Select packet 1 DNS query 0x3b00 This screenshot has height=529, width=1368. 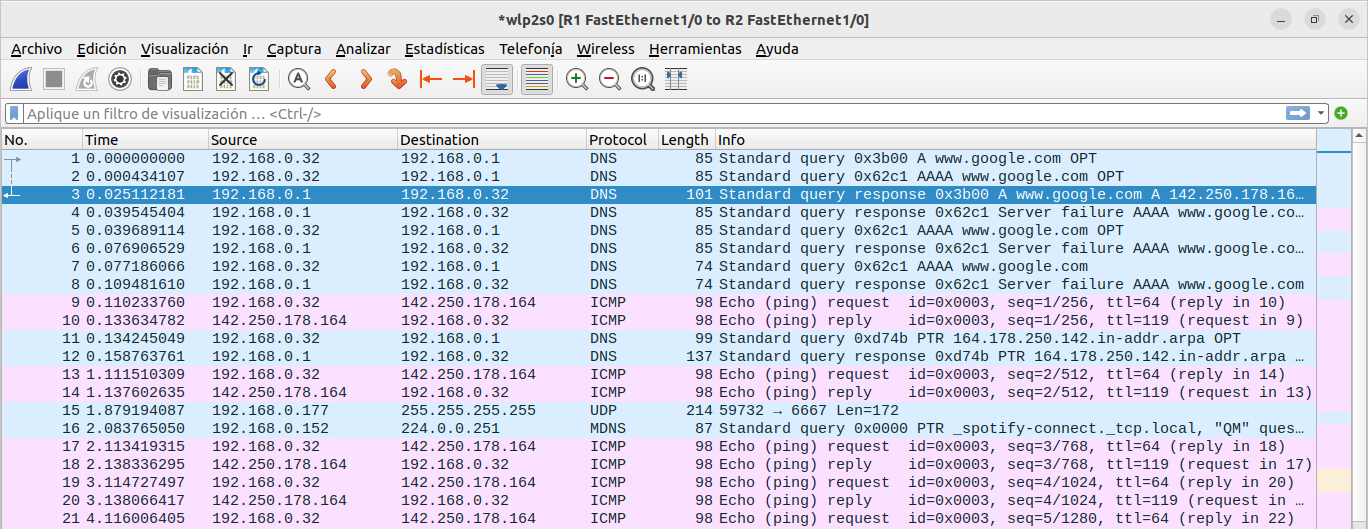click(x=659, y=158)
